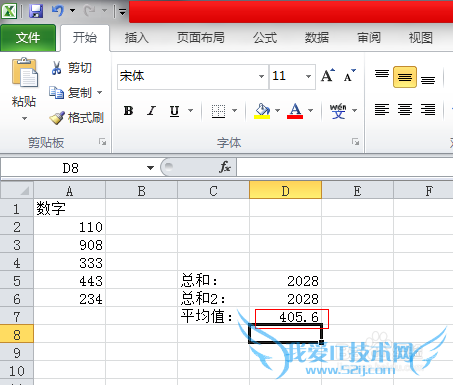
Task: Save the workbook with floppy icon
Action: [36, 11]
